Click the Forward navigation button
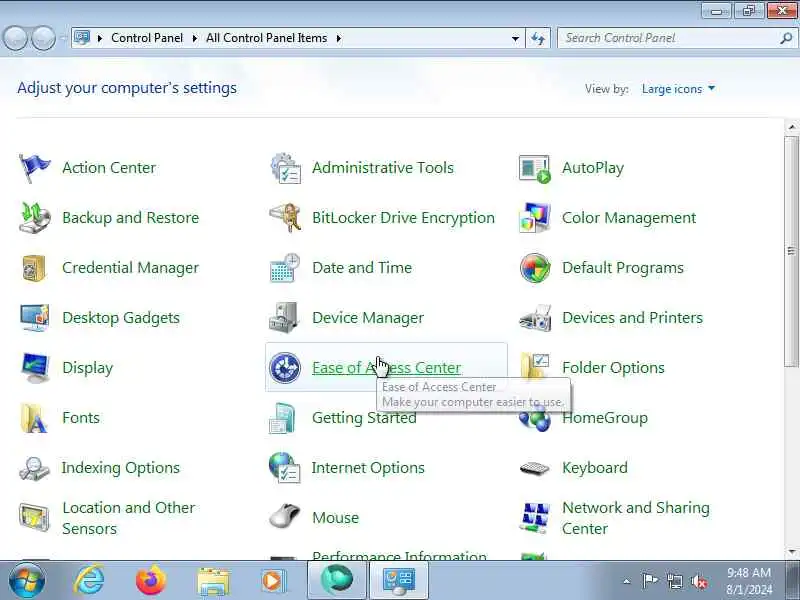This screenshot has width=800, height=600. coord(44,38)
